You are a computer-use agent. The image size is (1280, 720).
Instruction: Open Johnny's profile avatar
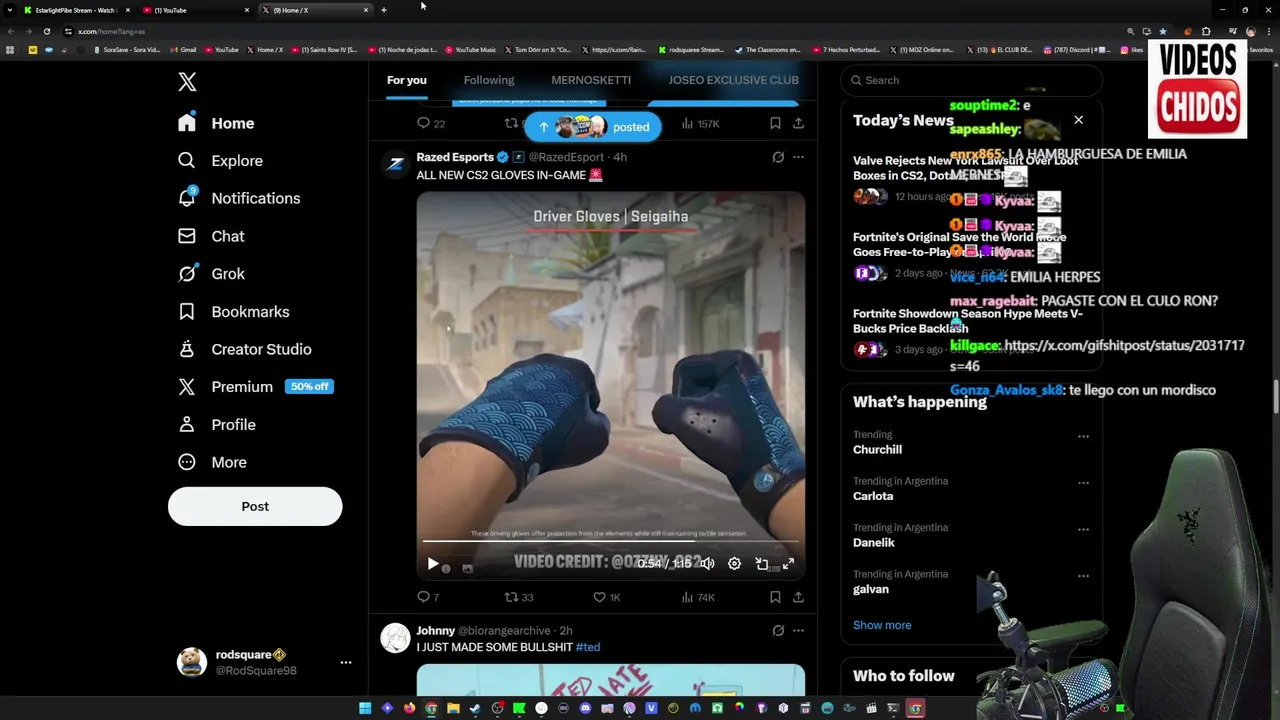(x=396, y=638)
